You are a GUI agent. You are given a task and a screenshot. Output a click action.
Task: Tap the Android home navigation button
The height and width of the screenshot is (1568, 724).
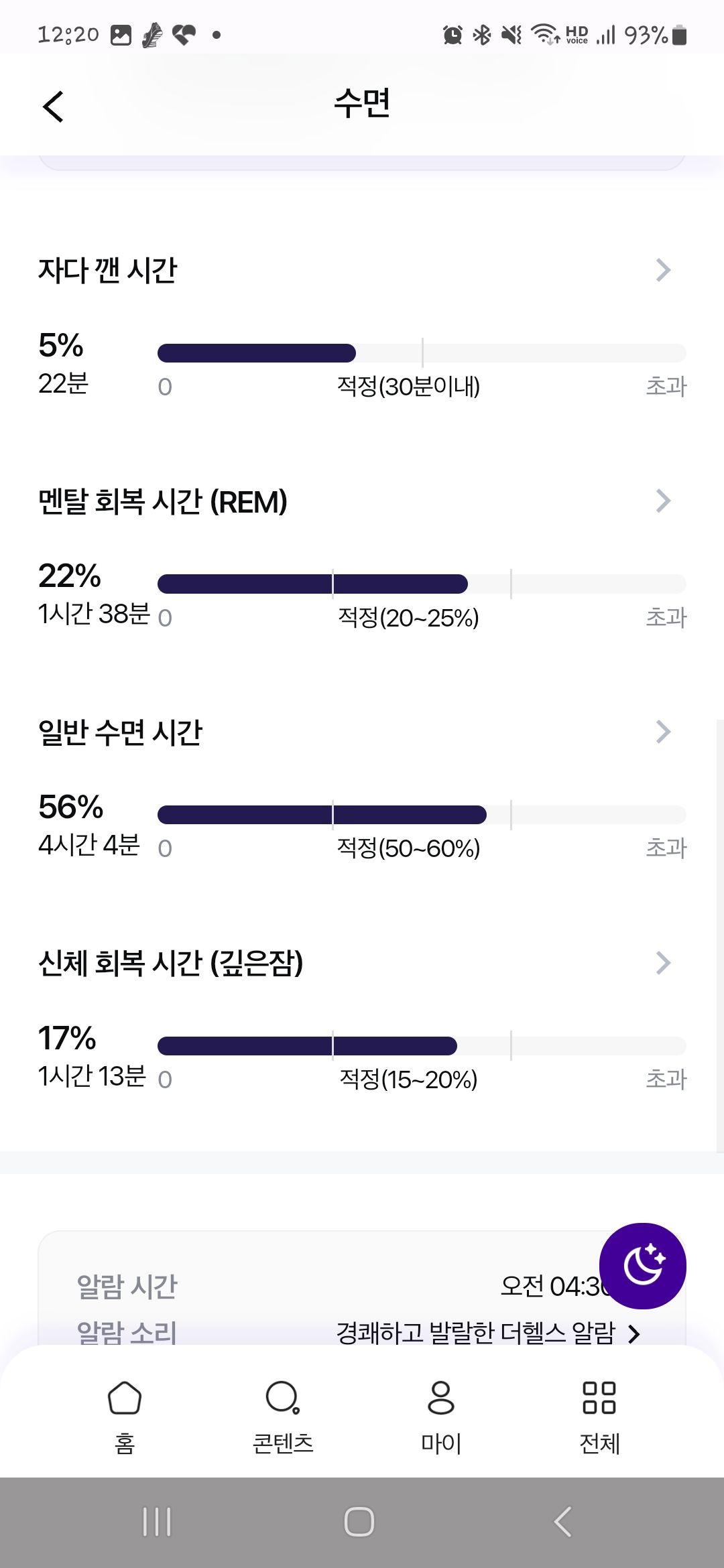(x=359, y=1522)
